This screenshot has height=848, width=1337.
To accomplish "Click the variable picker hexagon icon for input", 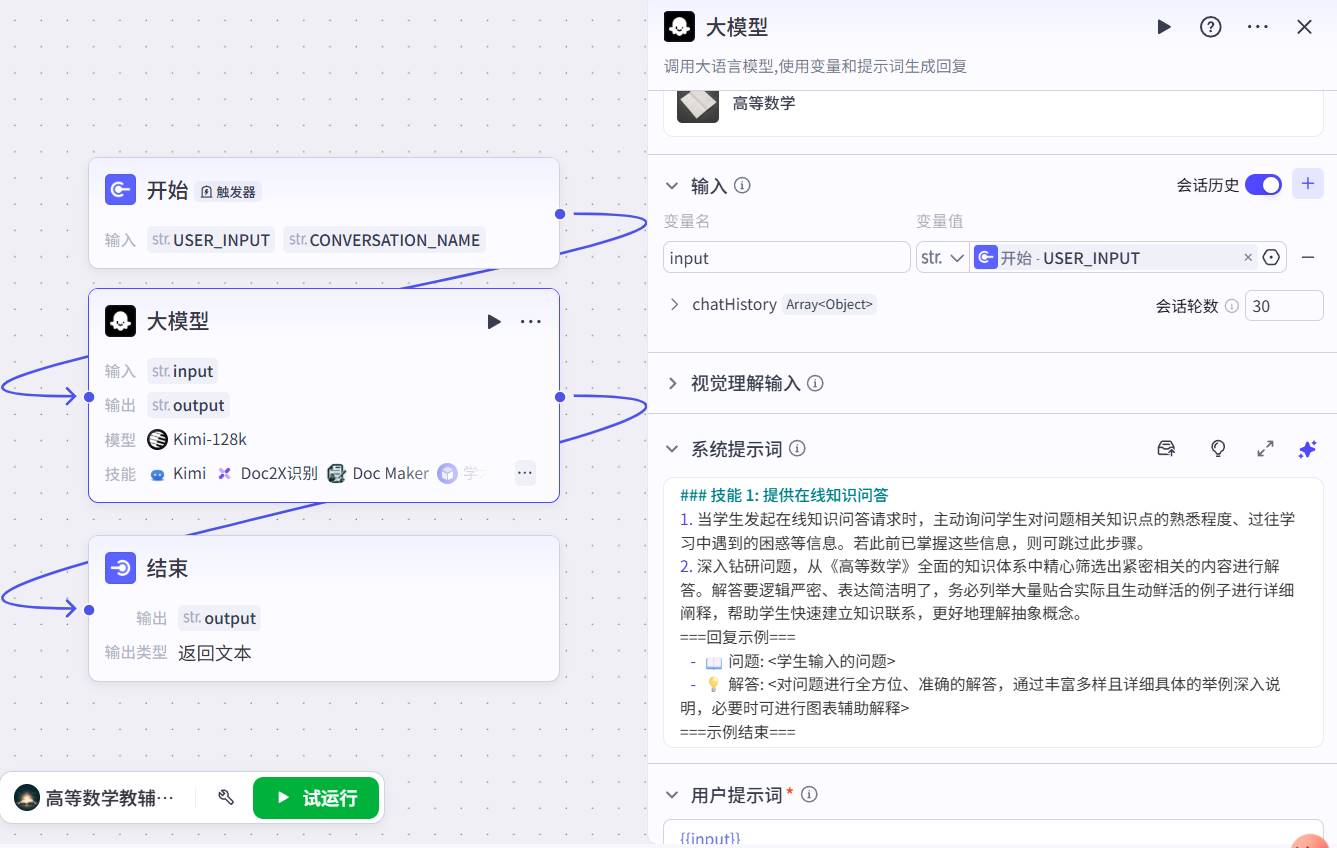I will (x=1271, y=258).
